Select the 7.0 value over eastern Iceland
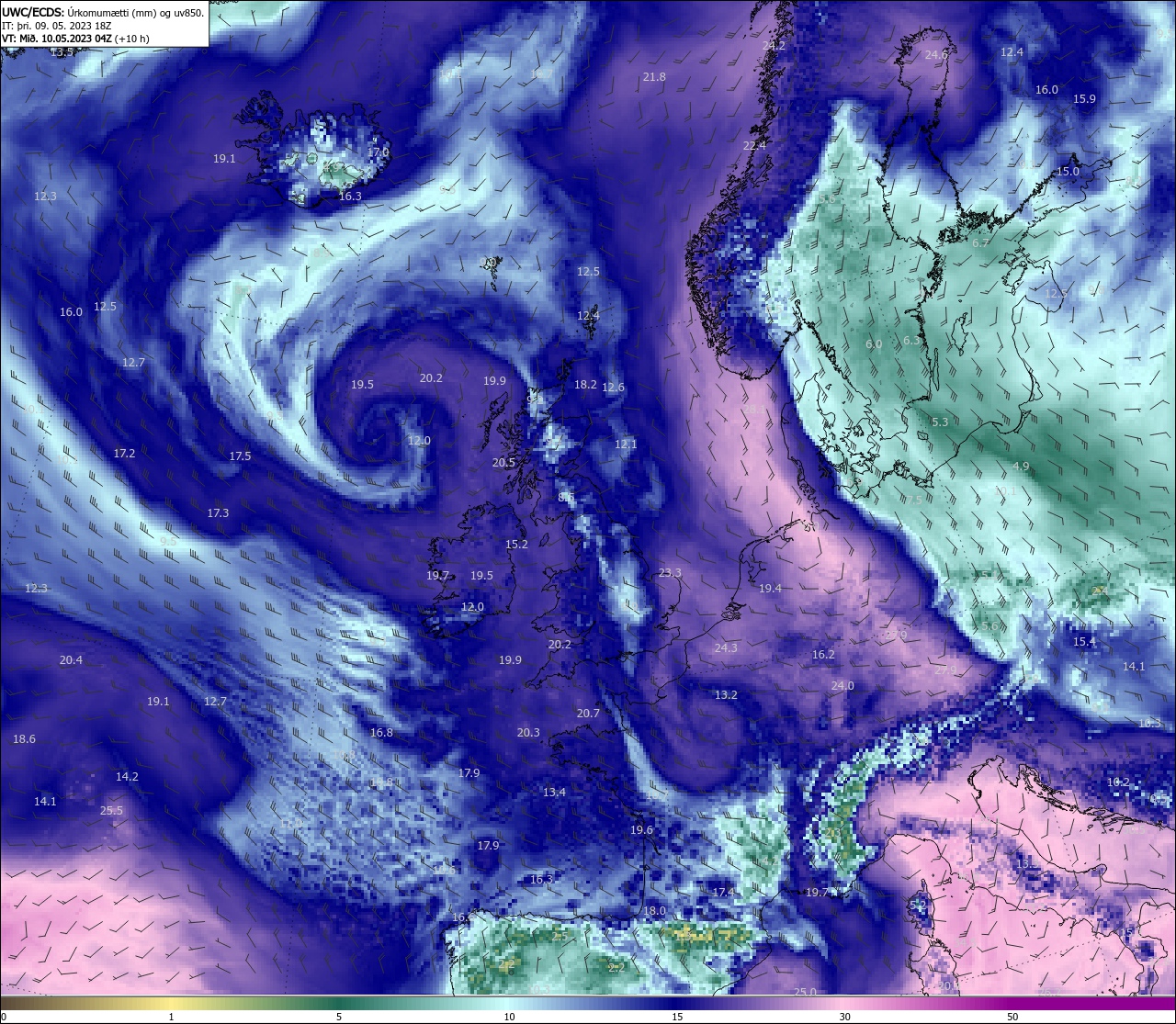This screenshot has height=1024, width=1176. tap(380, 152)
